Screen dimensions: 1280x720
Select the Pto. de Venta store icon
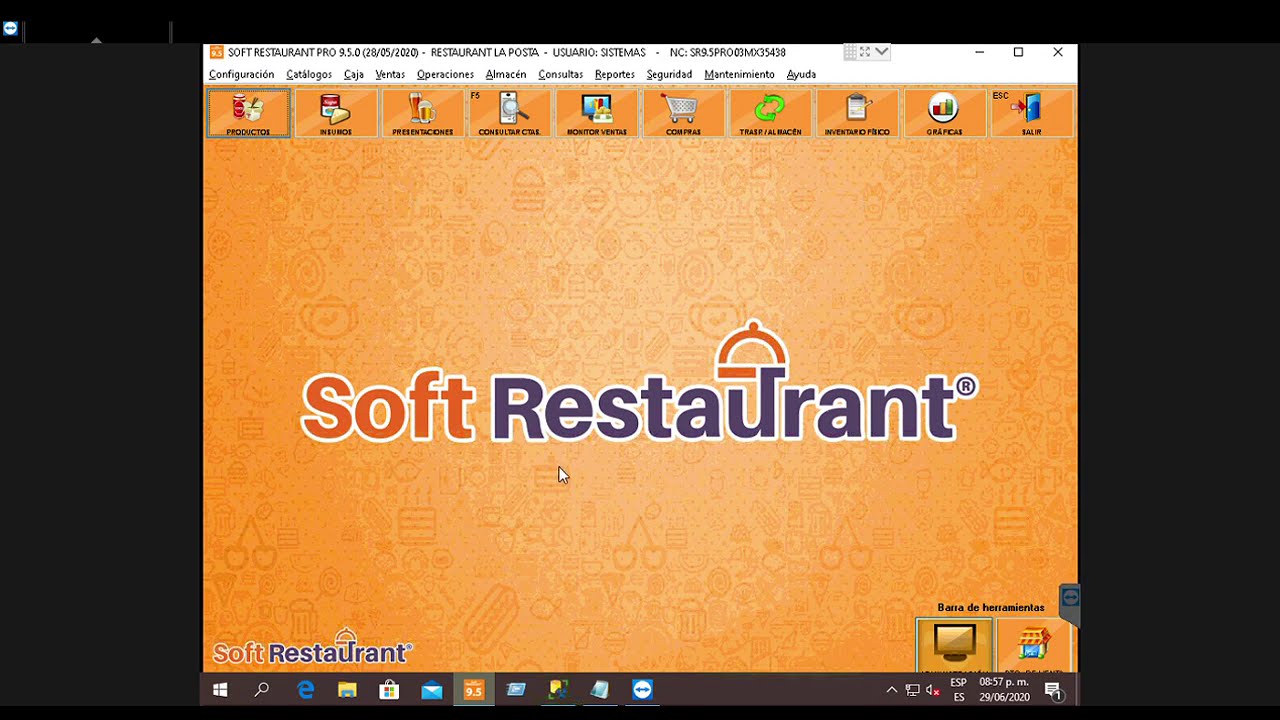(x=1033, y=645)
